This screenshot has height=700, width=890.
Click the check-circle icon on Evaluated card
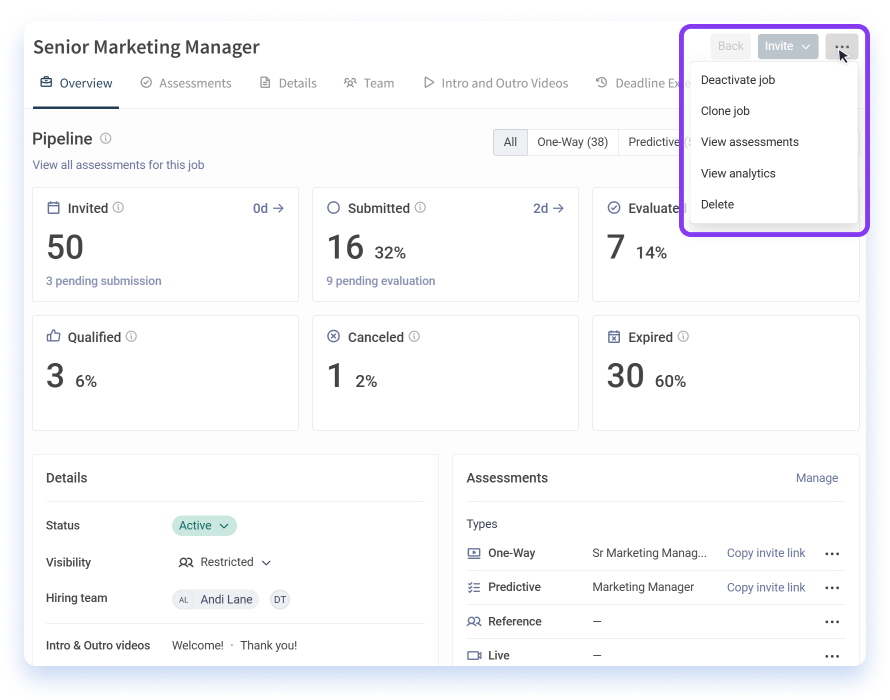[x=614, y=208]
